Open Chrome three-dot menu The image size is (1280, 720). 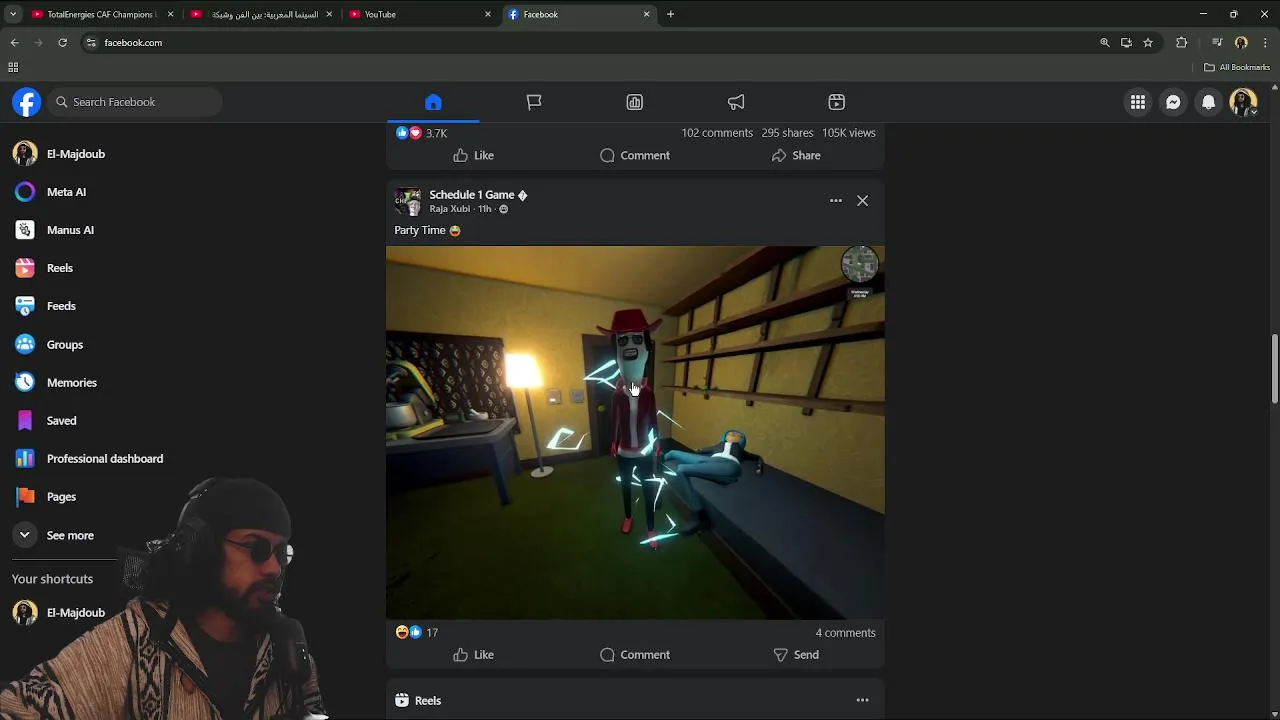point(1266,42)
